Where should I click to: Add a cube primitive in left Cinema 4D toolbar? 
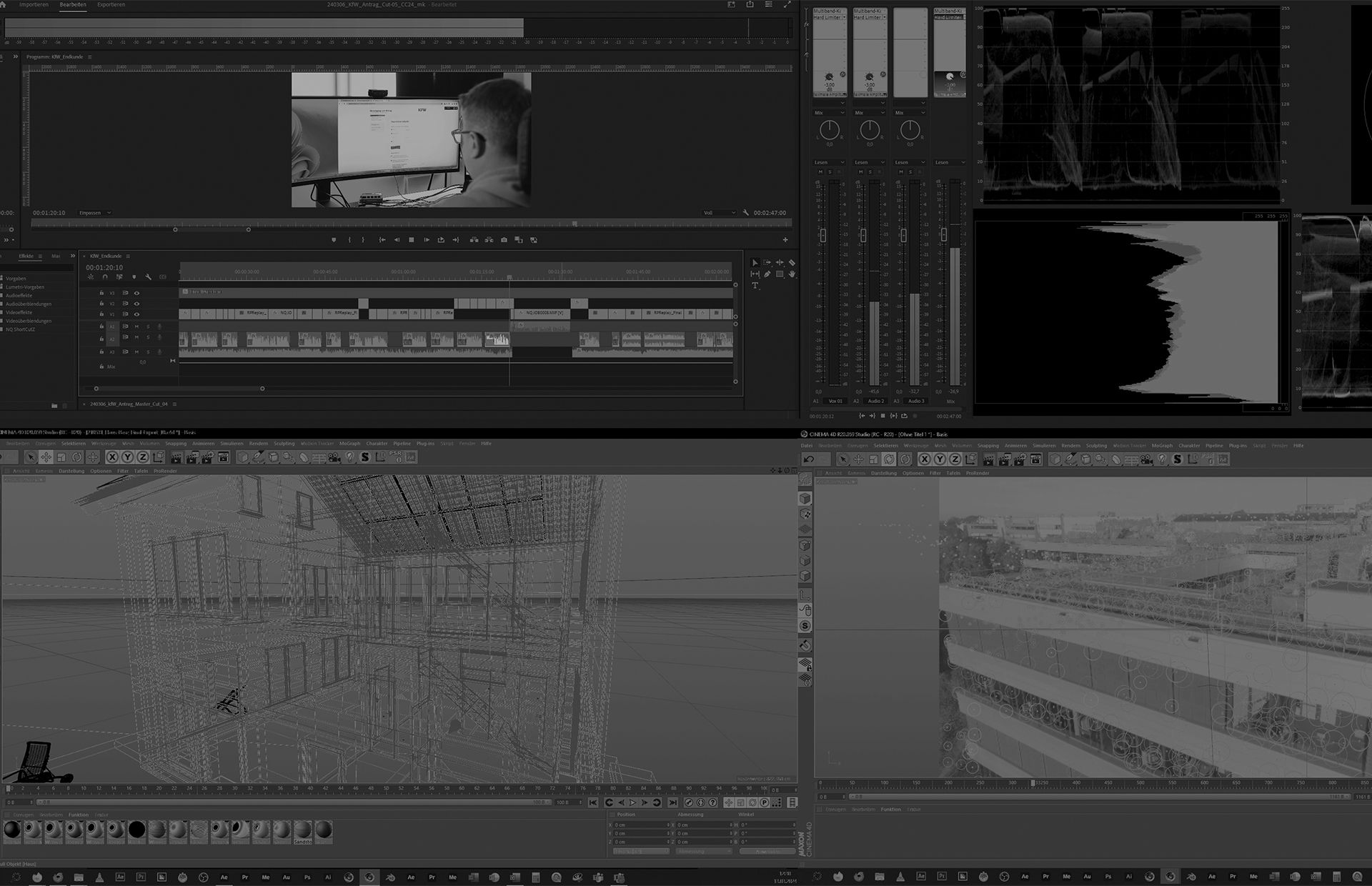[x=243, y=457]
